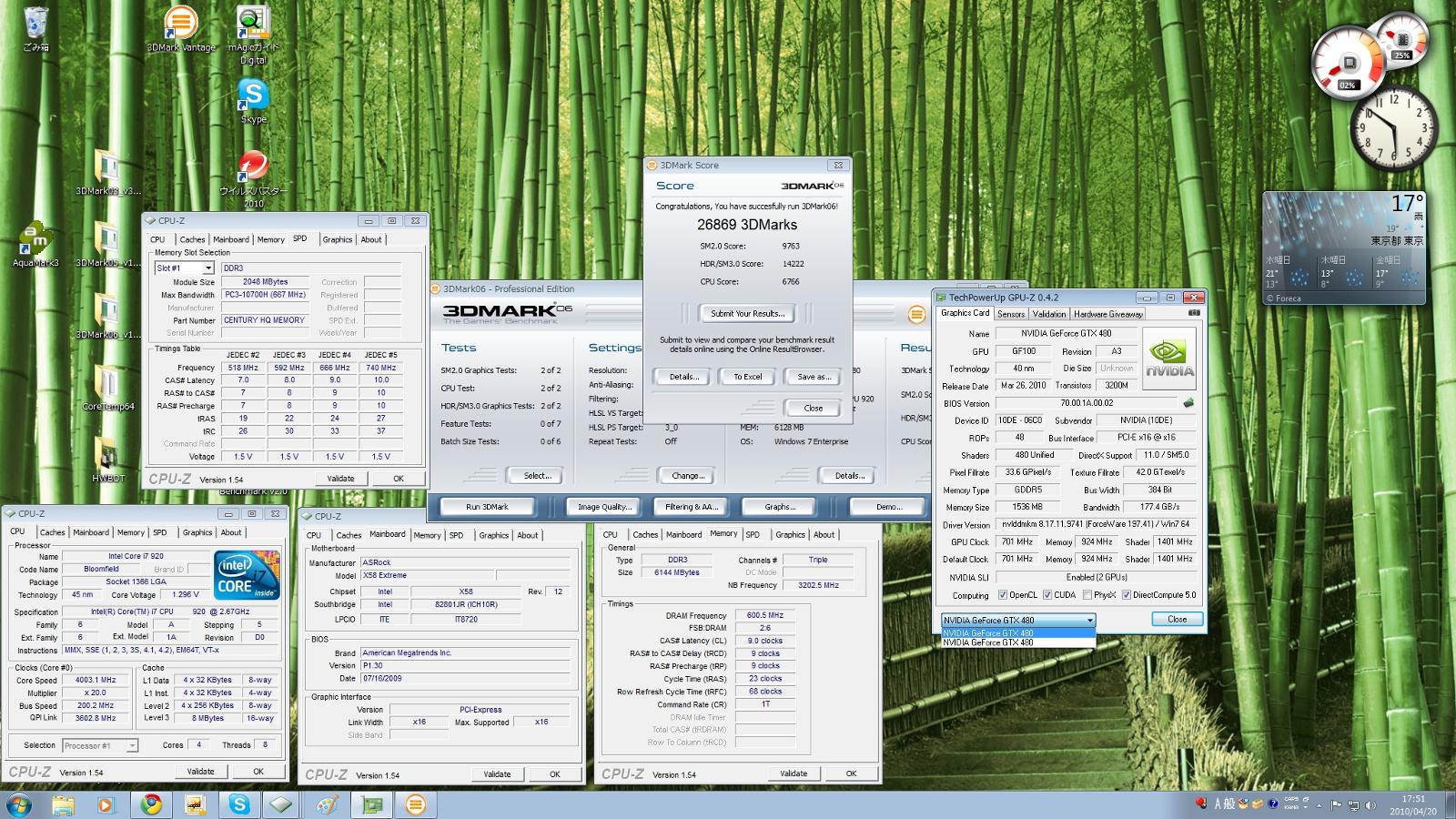Screen dimensions: 1456x819
Task: Click To Excel button
Action: pyautogui.click(x=748, y=377)
